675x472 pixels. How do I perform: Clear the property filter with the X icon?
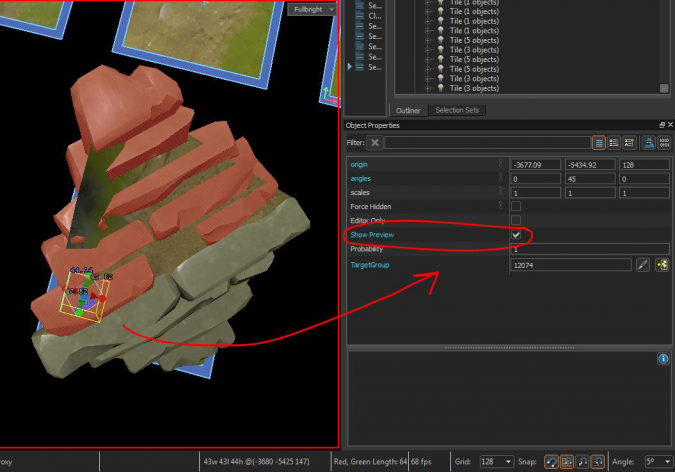375,143
